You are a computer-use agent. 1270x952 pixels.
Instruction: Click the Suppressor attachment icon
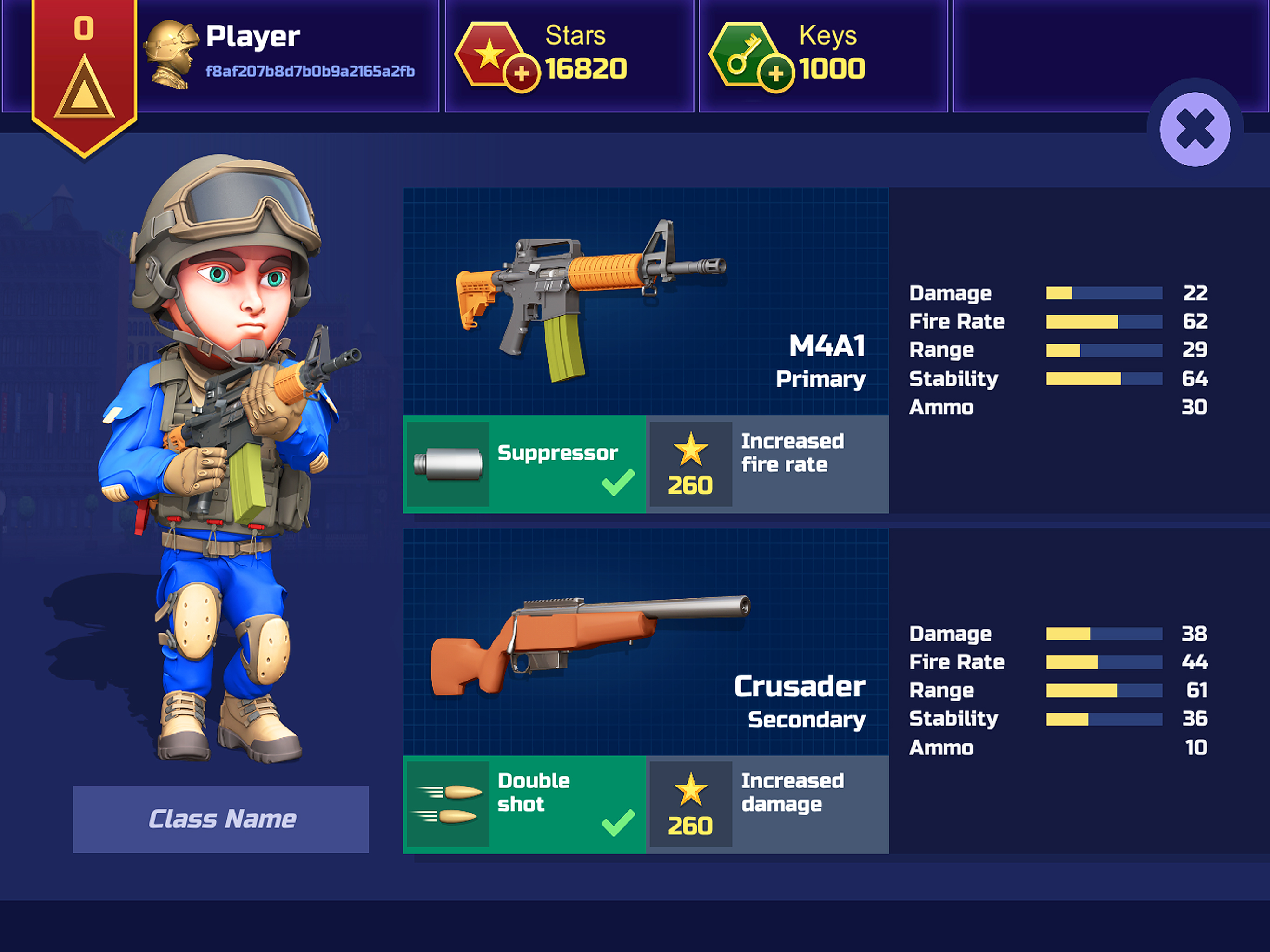click(449, 464)
